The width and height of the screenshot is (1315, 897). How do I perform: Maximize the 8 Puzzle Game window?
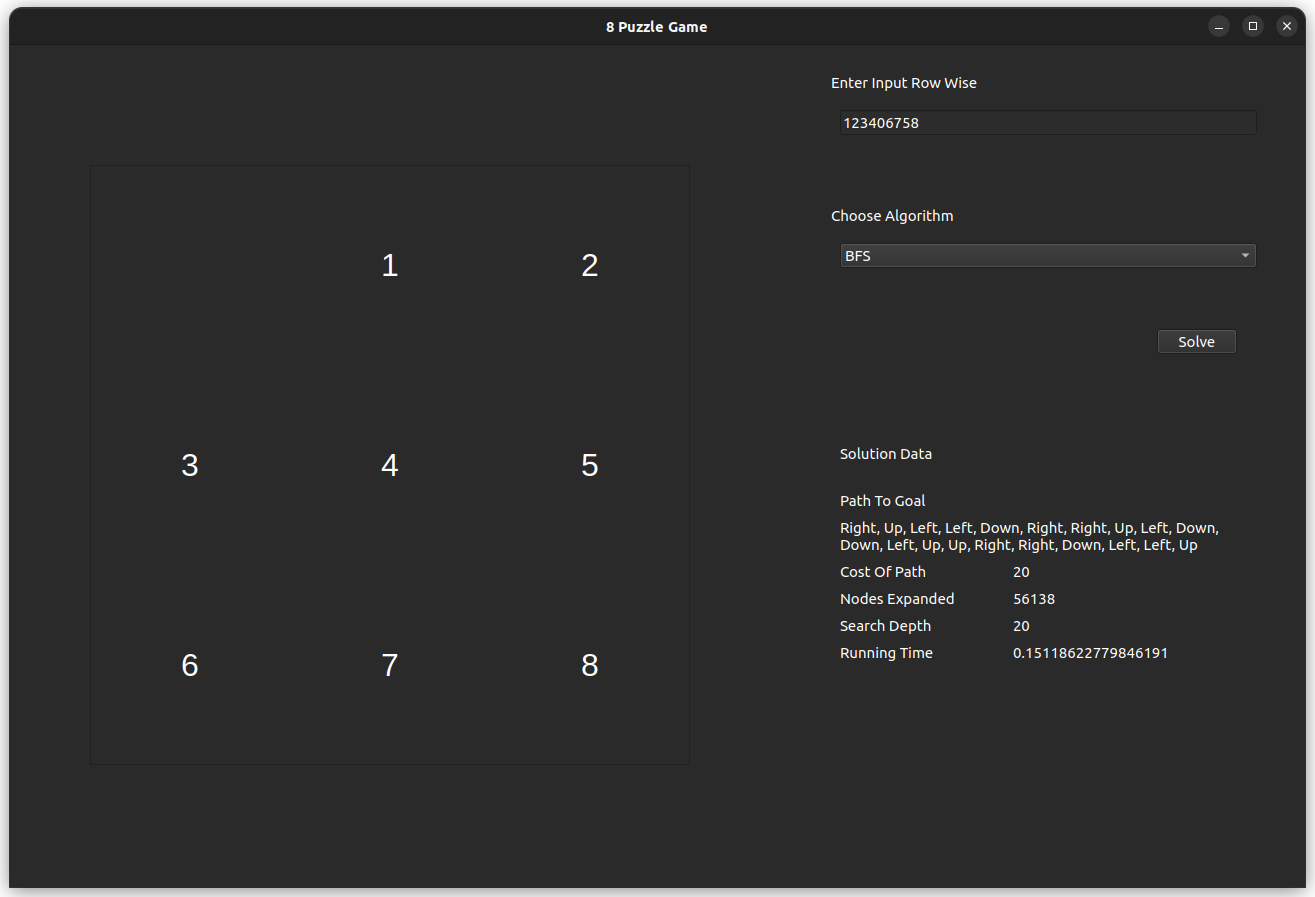click(x=1253, y=27)
